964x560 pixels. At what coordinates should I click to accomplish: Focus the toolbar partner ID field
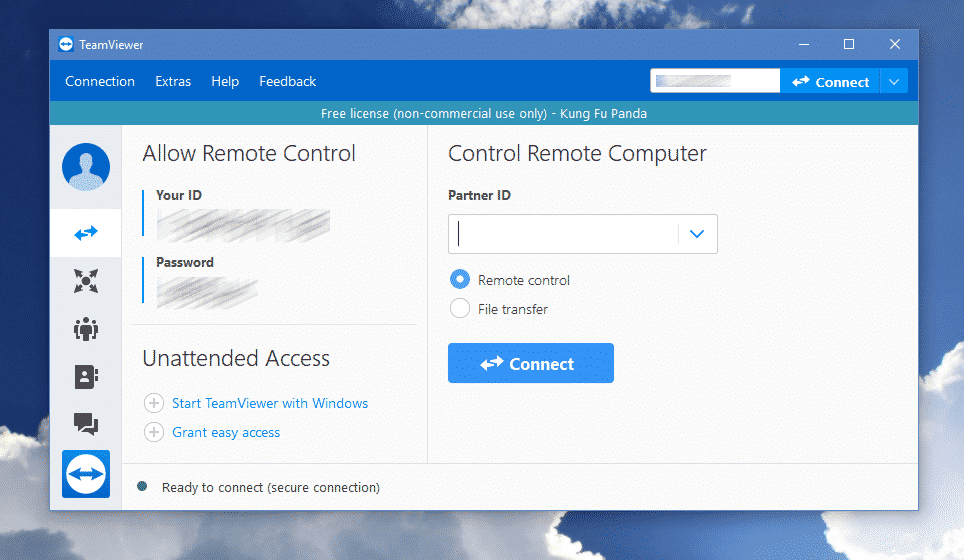point(715,81)
